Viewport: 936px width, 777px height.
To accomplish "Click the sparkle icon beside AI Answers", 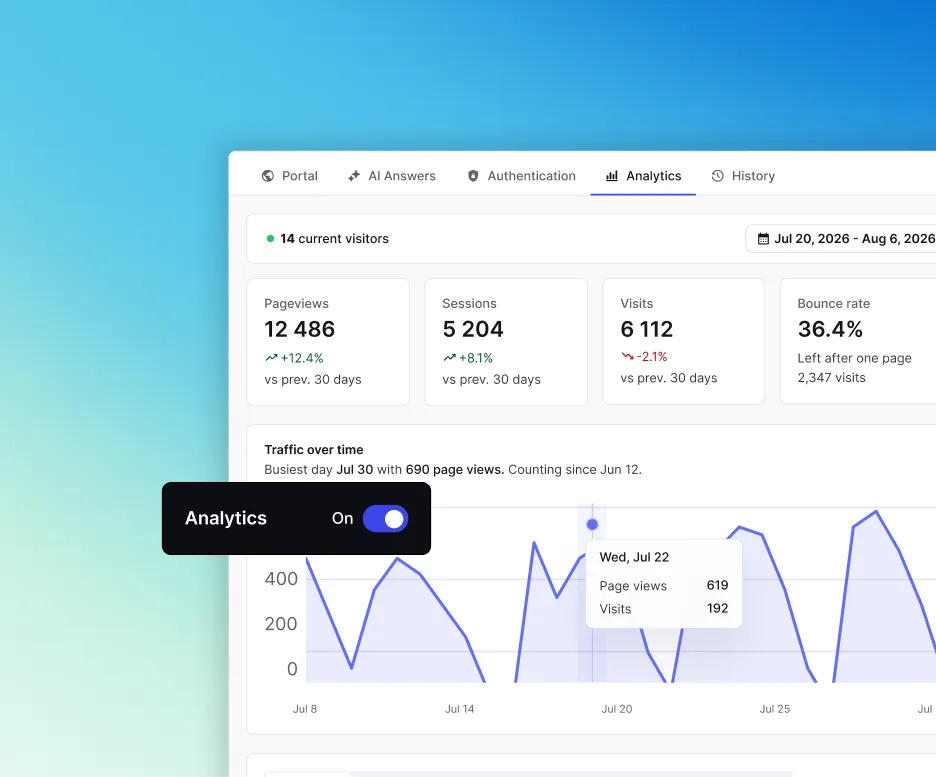I will tap(354, 176).
